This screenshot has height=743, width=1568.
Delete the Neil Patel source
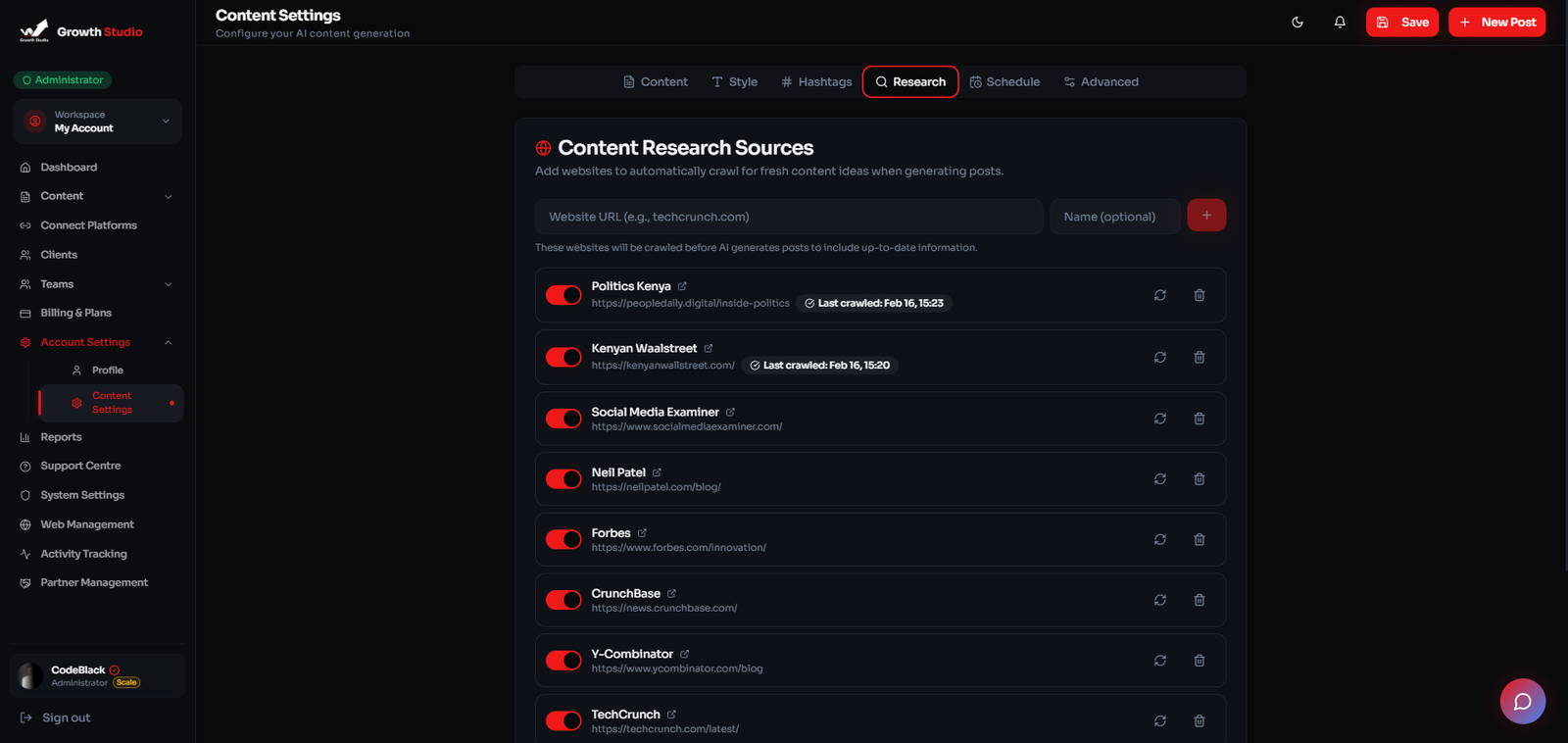click(1200, 479)
